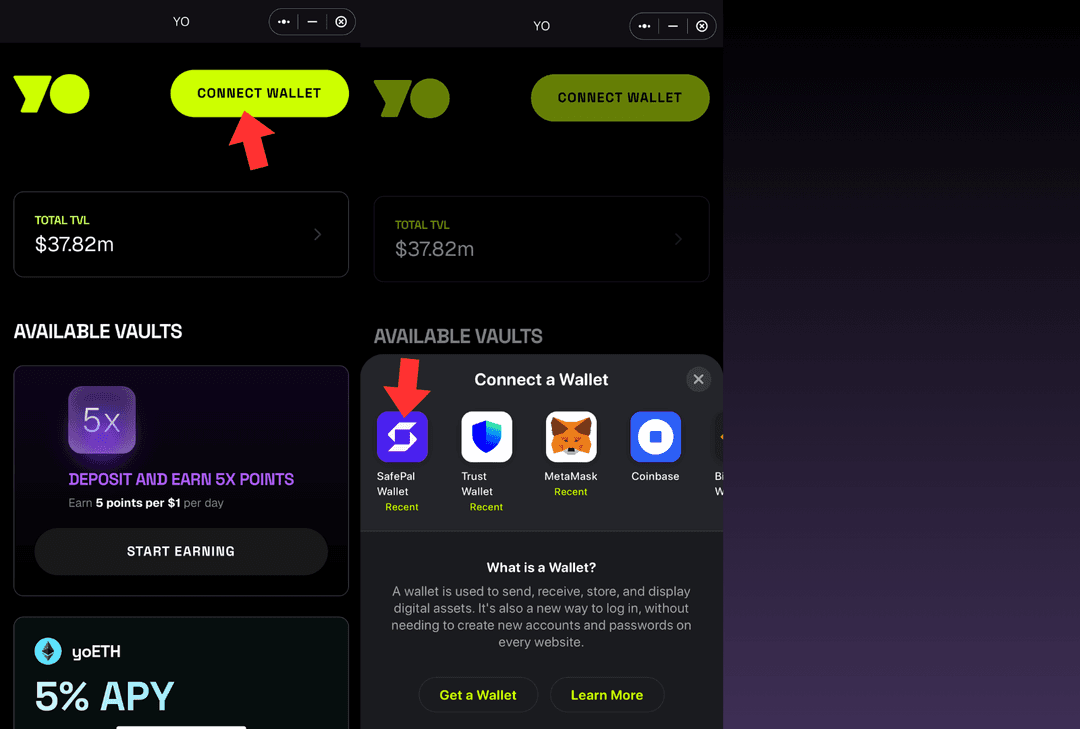The image size is (1080, 729).
Task: Close the Connect a Wallet dialog
Action: tap(698, 379)
